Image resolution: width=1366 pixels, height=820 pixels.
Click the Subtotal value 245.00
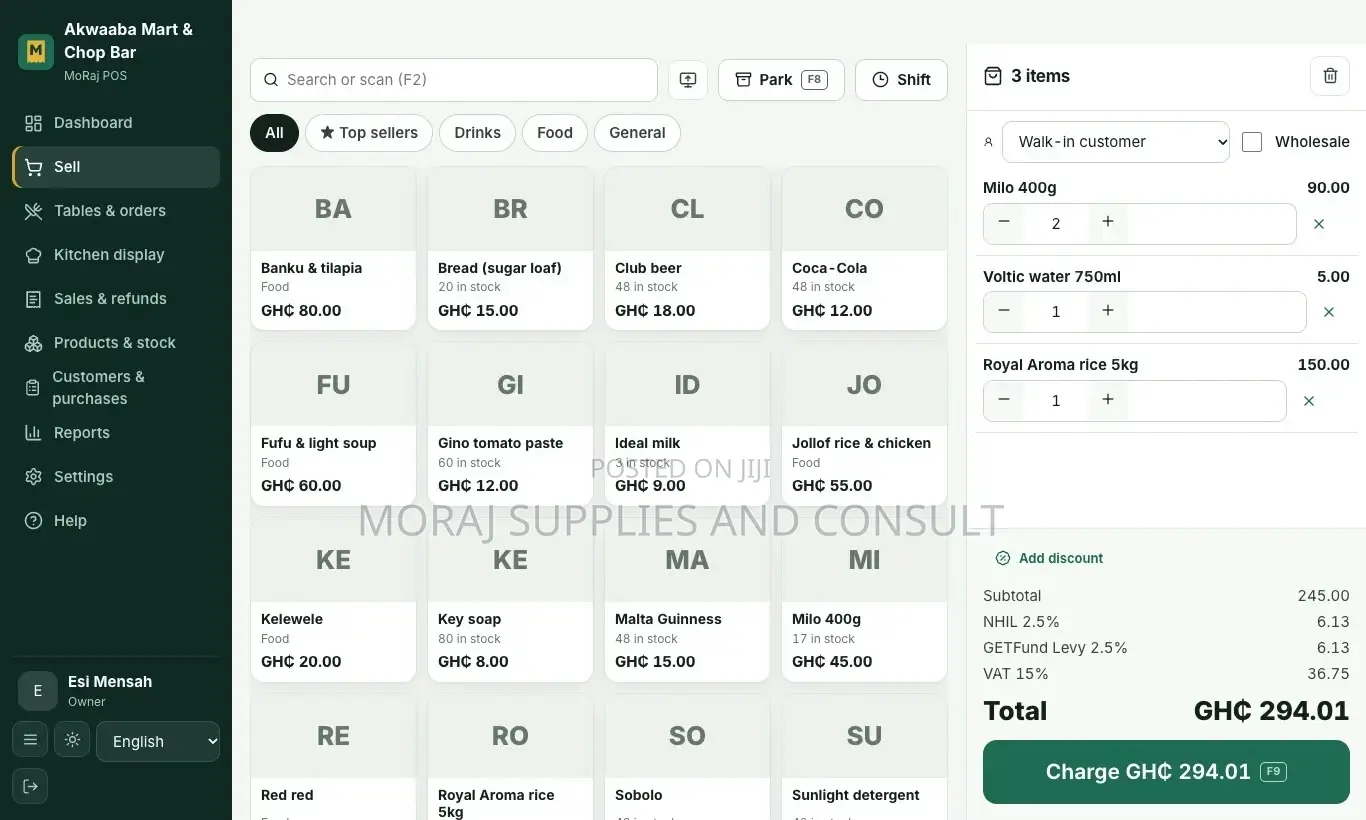[1324, 596]
